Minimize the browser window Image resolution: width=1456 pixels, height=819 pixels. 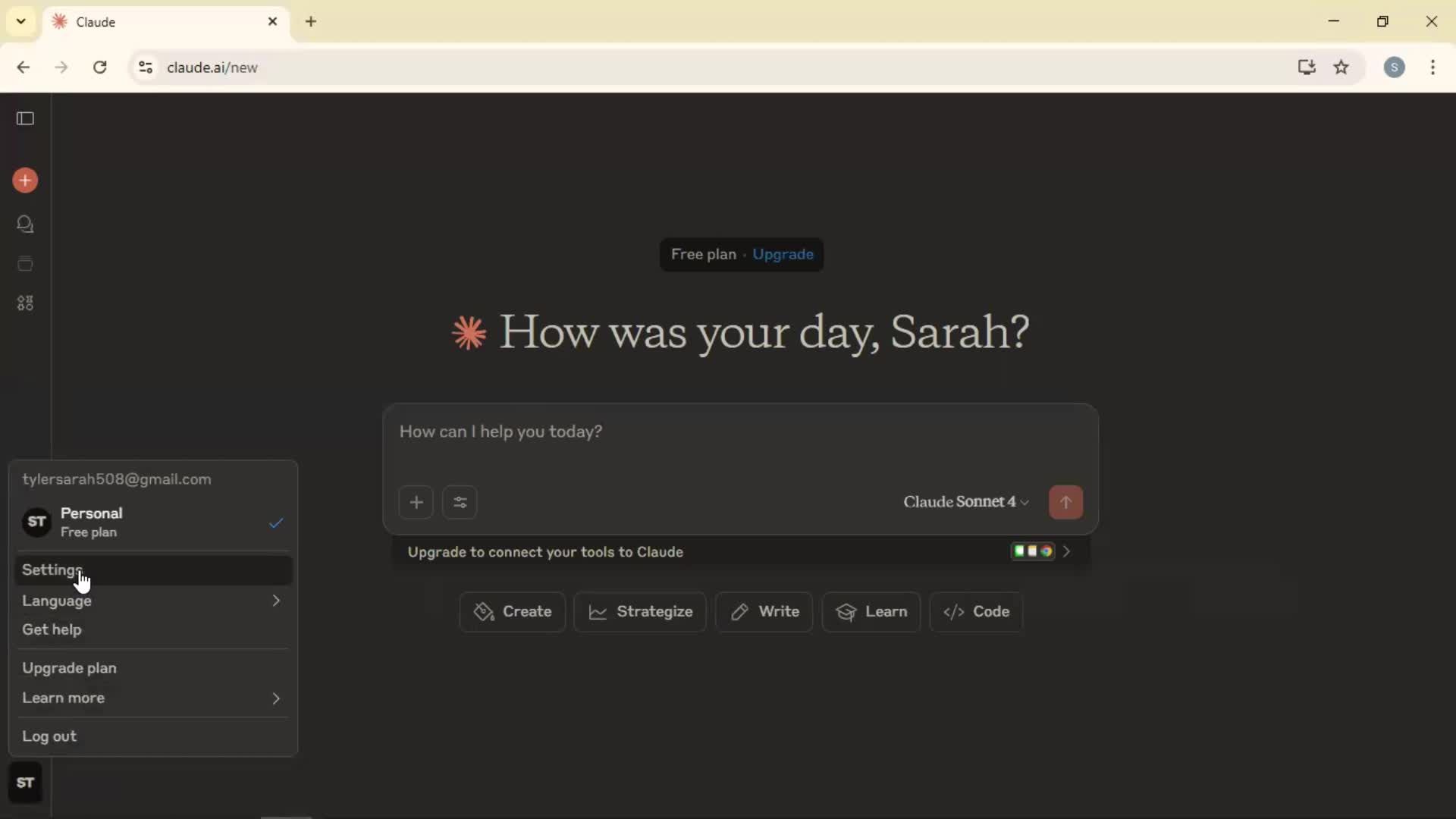[1334, 21]
